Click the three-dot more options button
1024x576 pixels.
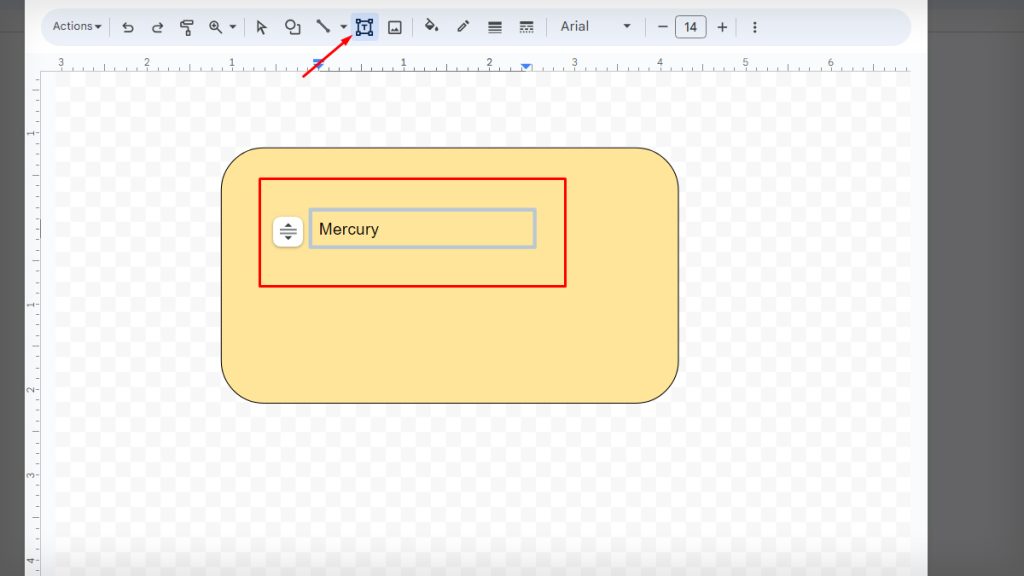pos(753,27)
